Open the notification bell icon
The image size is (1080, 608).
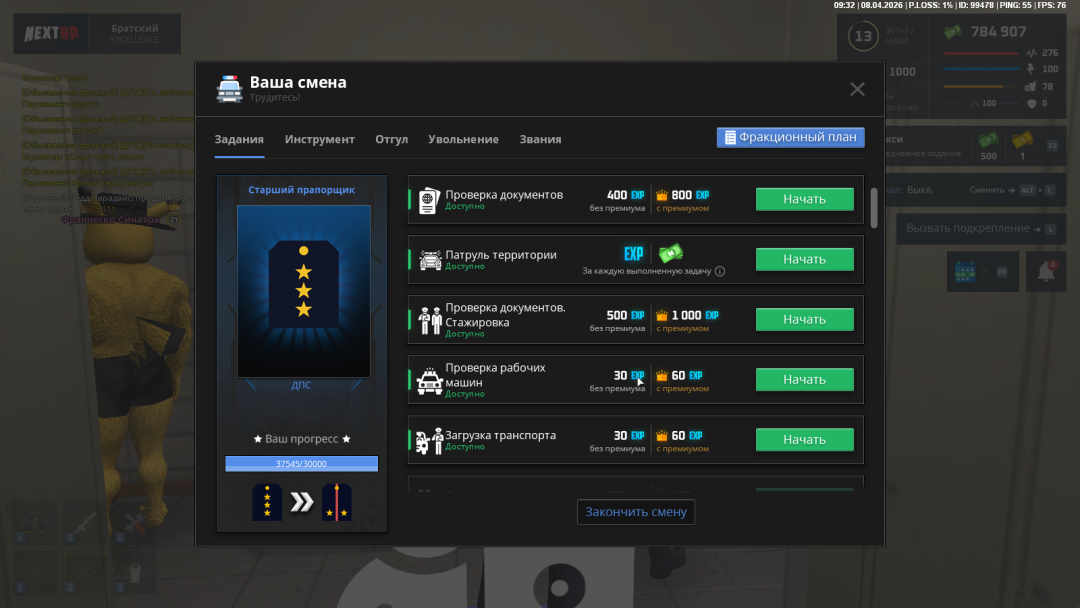click(x=1045, y=271)
